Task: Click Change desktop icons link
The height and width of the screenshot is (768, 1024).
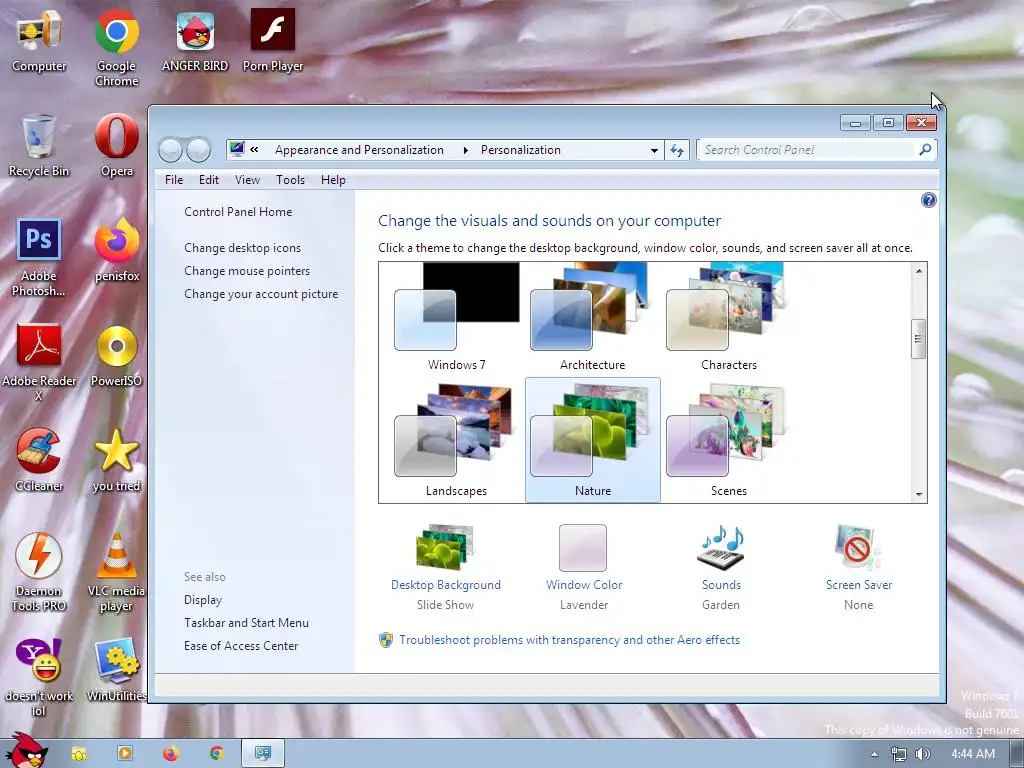Action: point(242,248)
